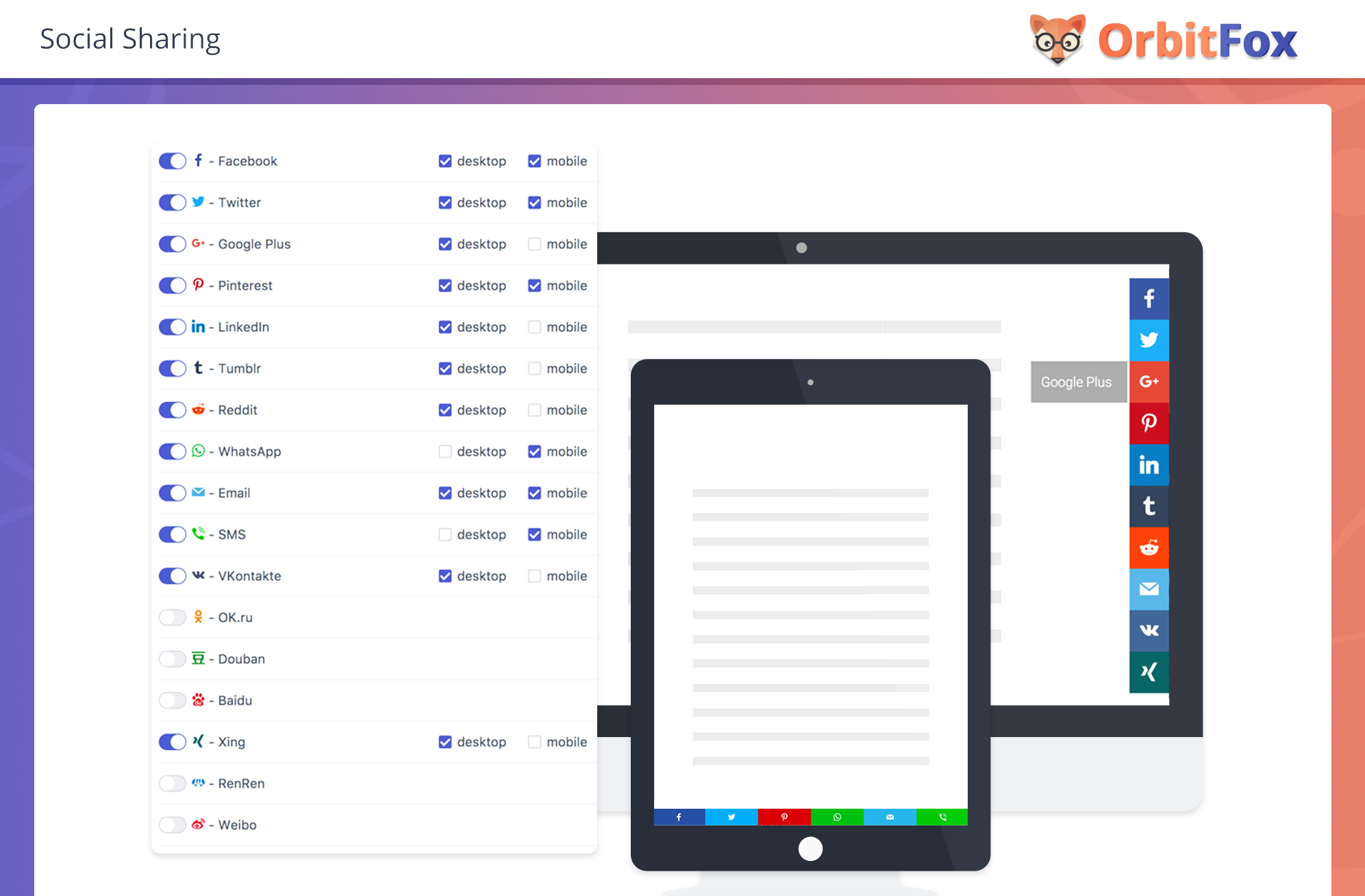1365x896 pixels.
Task: Click the Reddit share icon
Action: click(x=1148, y=549)
